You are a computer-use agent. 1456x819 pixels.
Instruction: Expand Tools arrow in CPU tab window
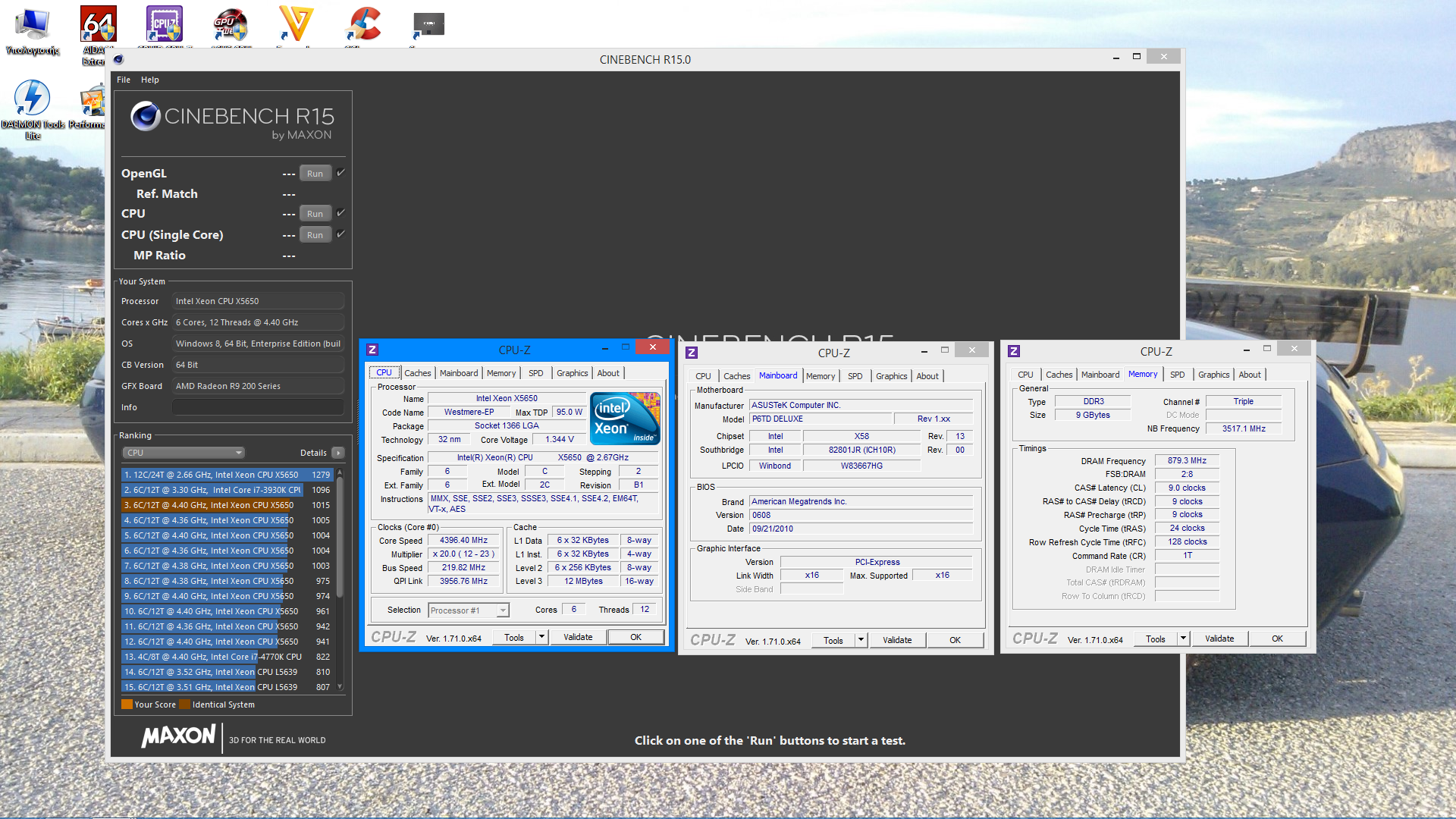(541, 638)
